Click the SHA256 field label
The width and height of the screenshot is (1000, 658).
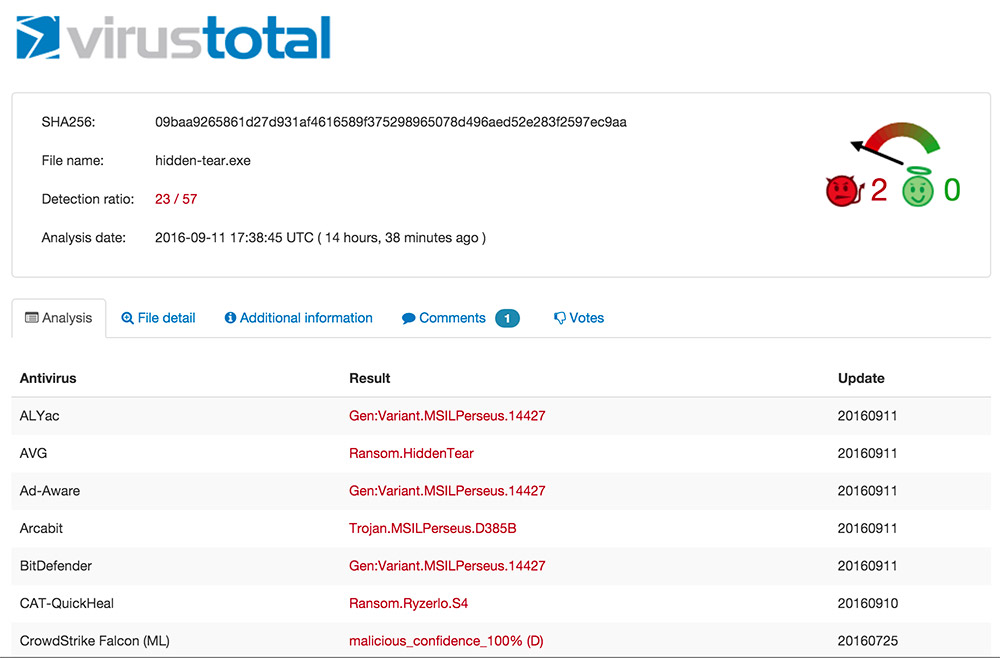pos(68,122)
